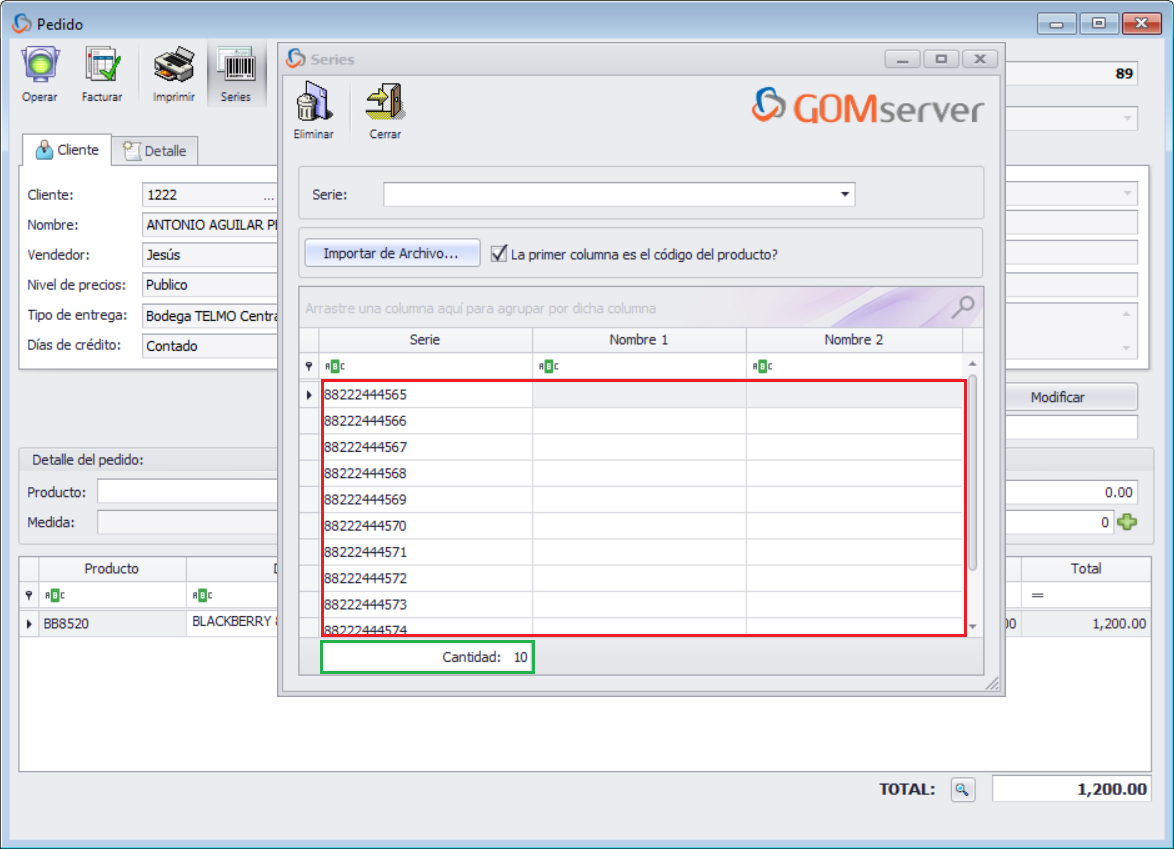Click the green plus icon to add product
Image resolution: width=1174 pixels, height=849 pixels.
(1126, 522)
